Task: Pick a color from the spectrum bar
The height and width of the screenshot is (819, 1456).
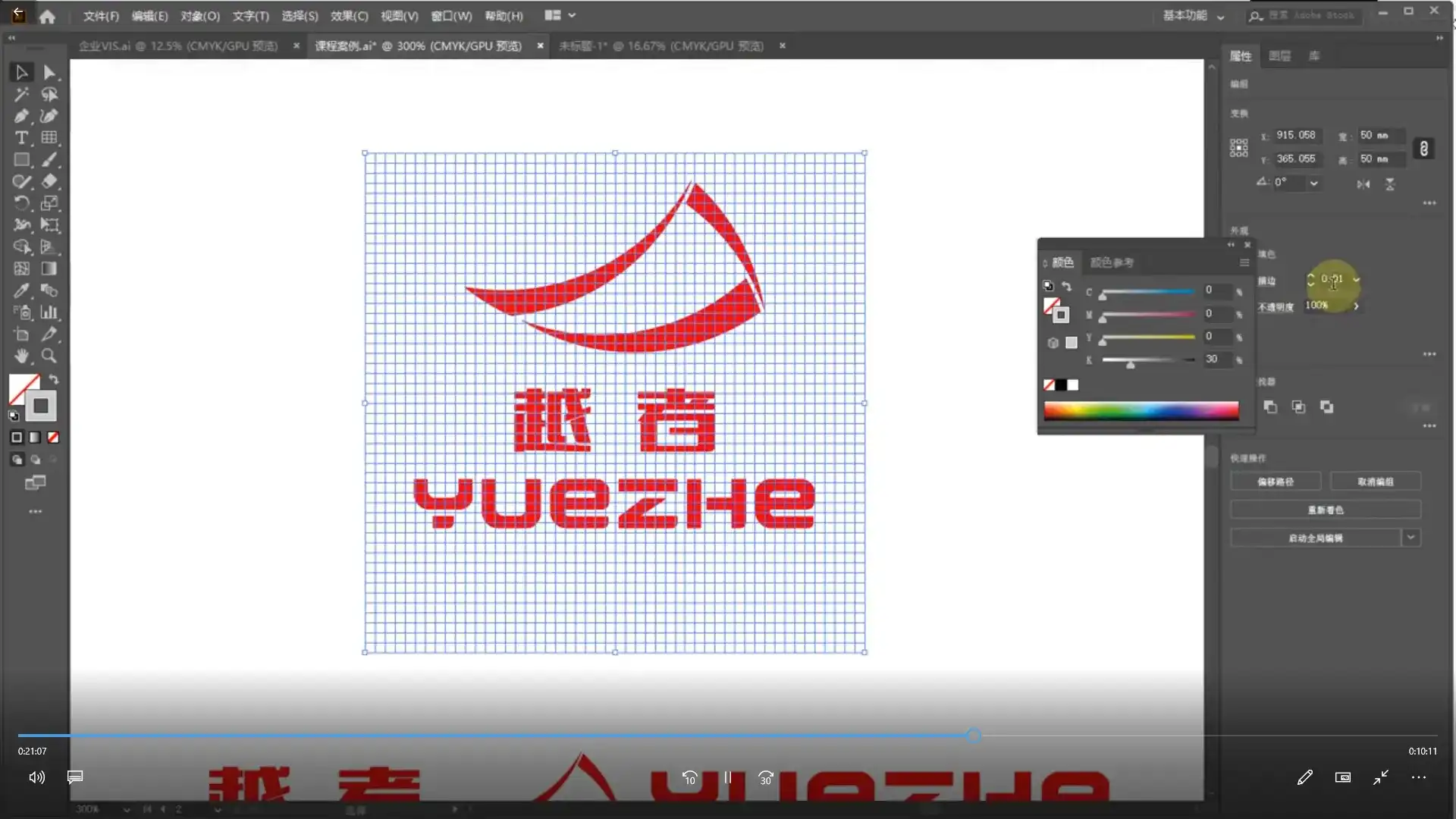Action: click(1141, 410)
